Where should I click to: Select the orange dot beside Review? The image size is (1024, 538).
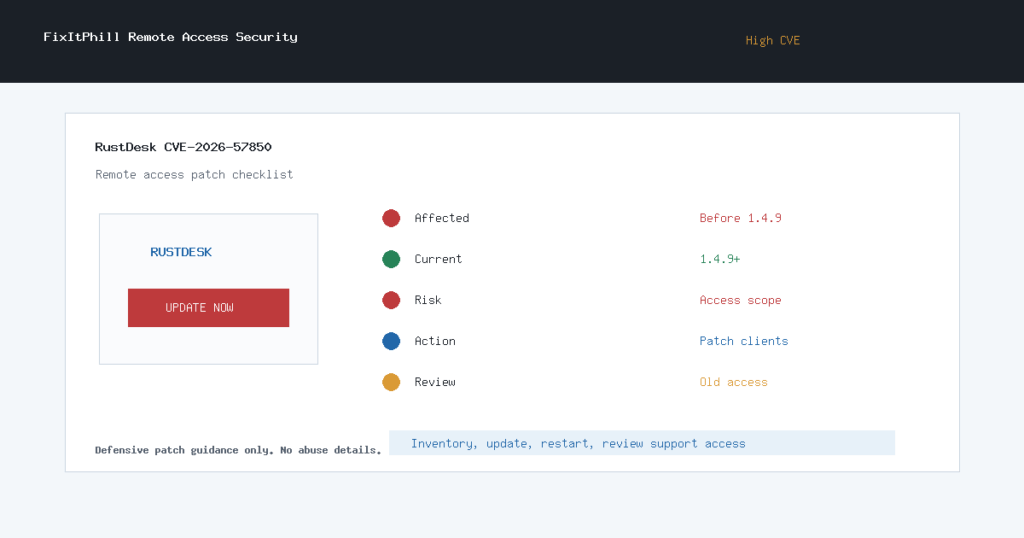pyautogui.click(x=391, y=382)
